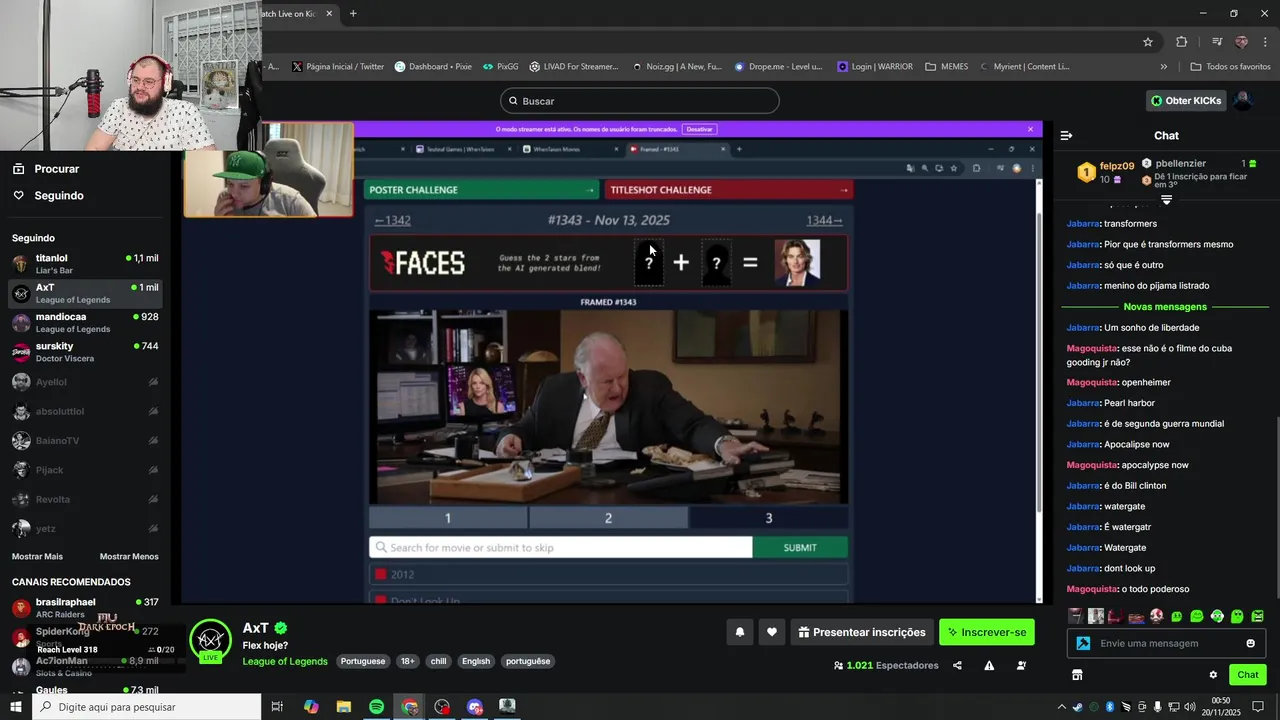This screenshot has width=1280, height=720.
Task: Go to Procurar in the sidebar
Action: point(56,169)
